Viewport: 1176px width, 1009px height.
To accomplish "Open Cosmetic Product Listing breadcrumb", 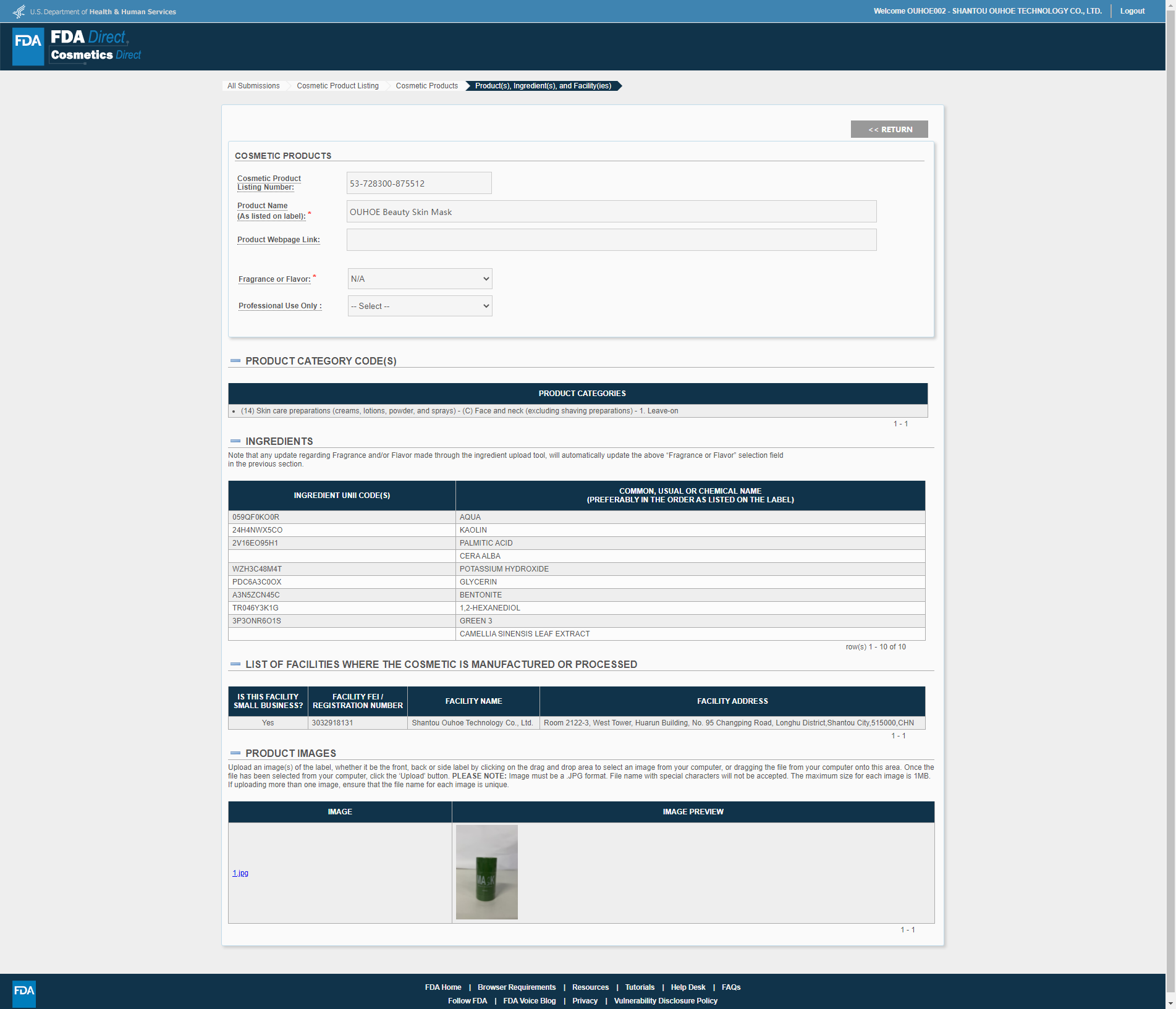I will (337, 86).
